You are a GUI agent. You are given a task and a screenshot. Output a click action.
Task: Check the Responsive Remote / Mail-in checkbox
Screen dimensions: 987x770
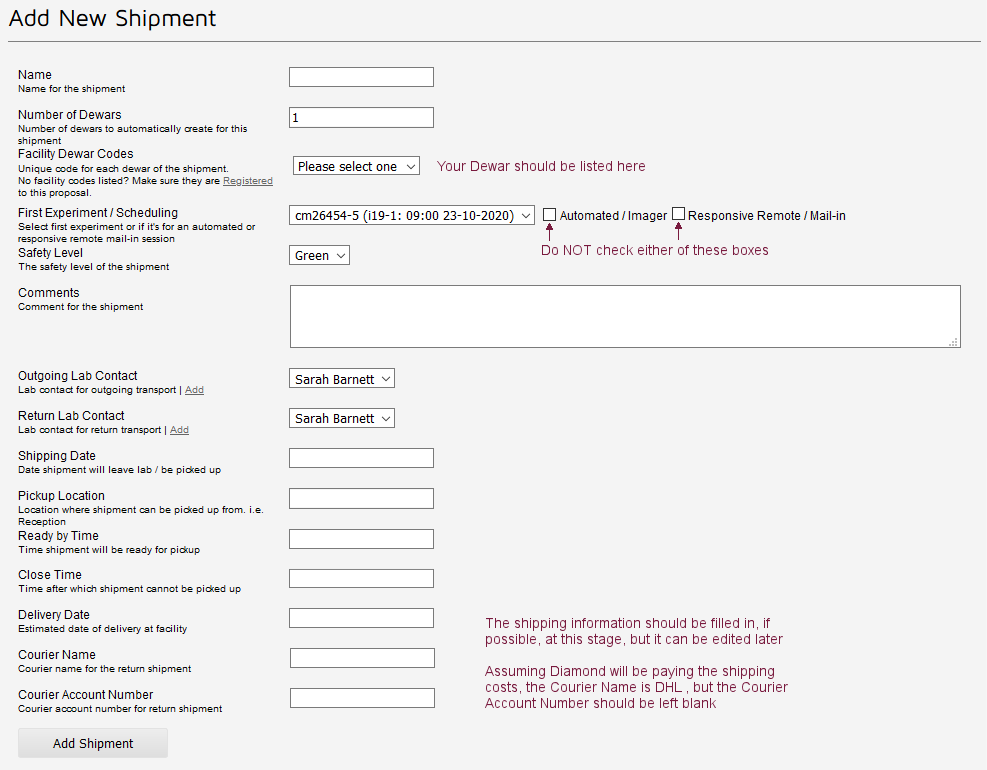click(678, 214)
